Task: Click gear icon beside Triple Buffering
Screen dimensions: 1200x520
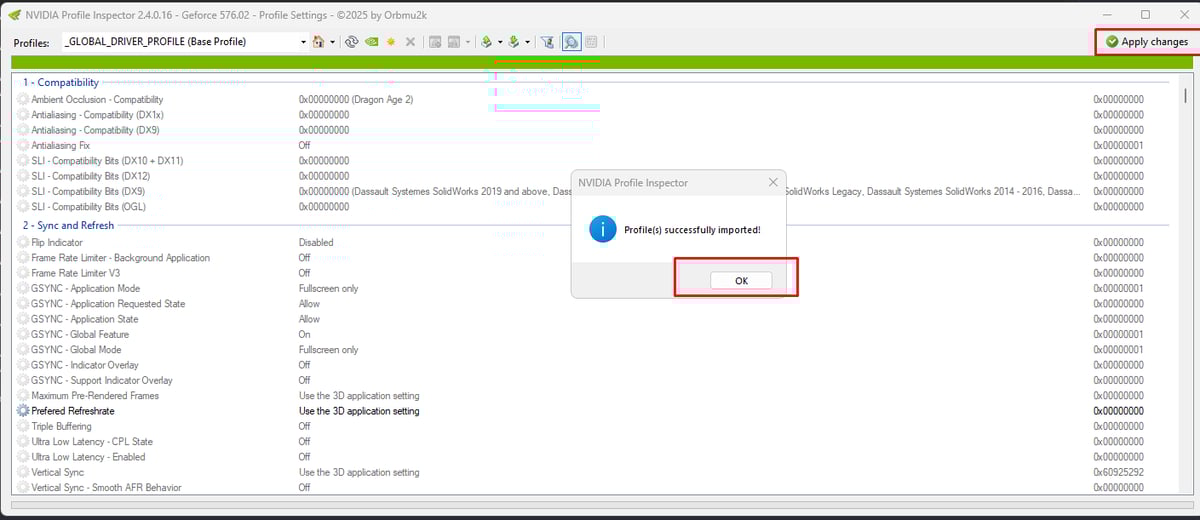Action: coord(23,426)
